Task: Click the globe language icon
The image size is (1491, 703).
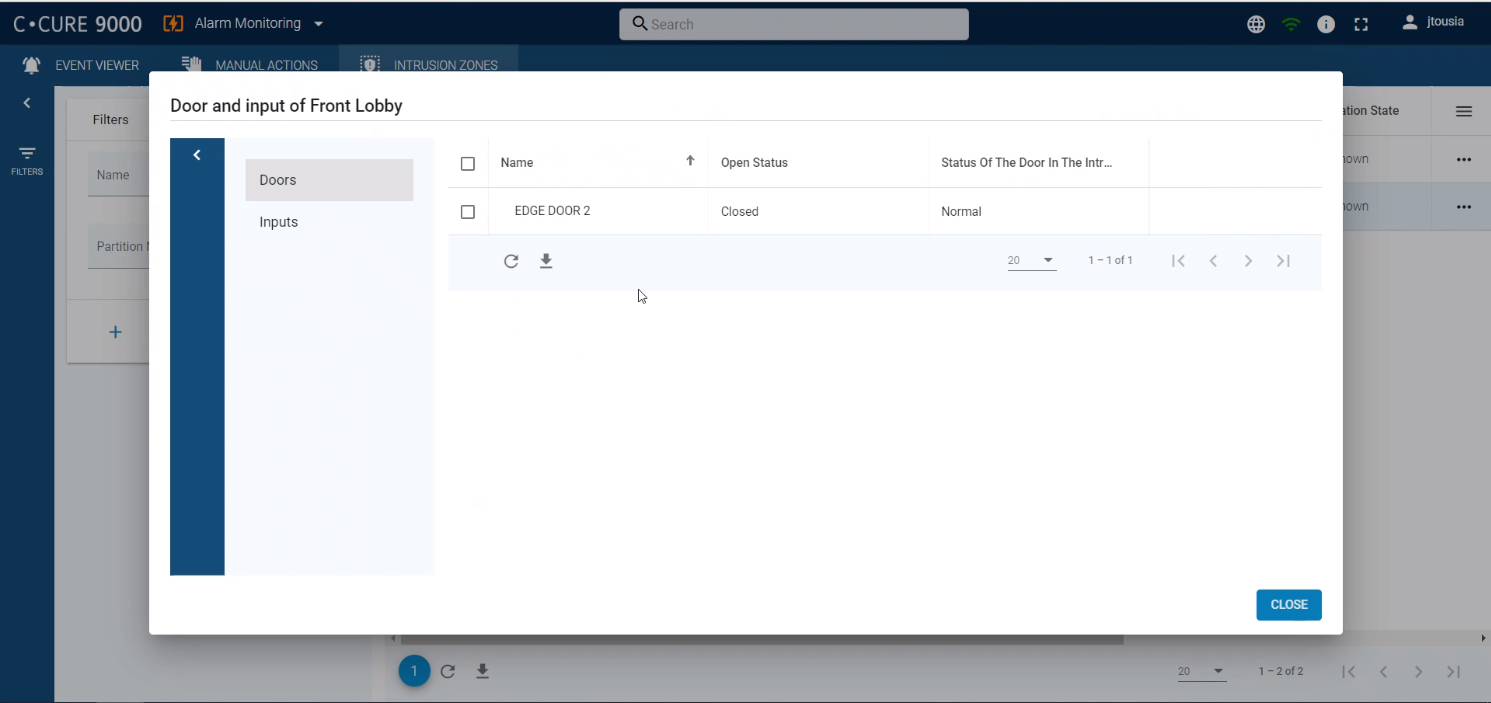Action: (1256, 24)
